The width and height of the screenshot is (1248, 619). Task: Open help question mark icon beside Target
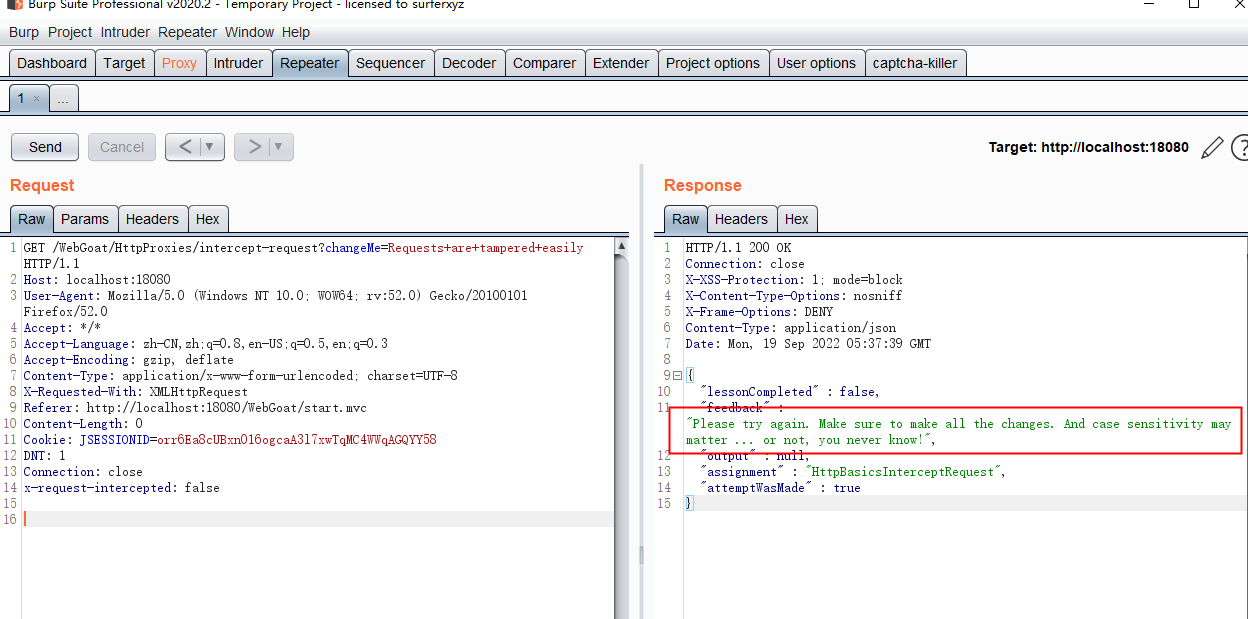point(1240,148)
